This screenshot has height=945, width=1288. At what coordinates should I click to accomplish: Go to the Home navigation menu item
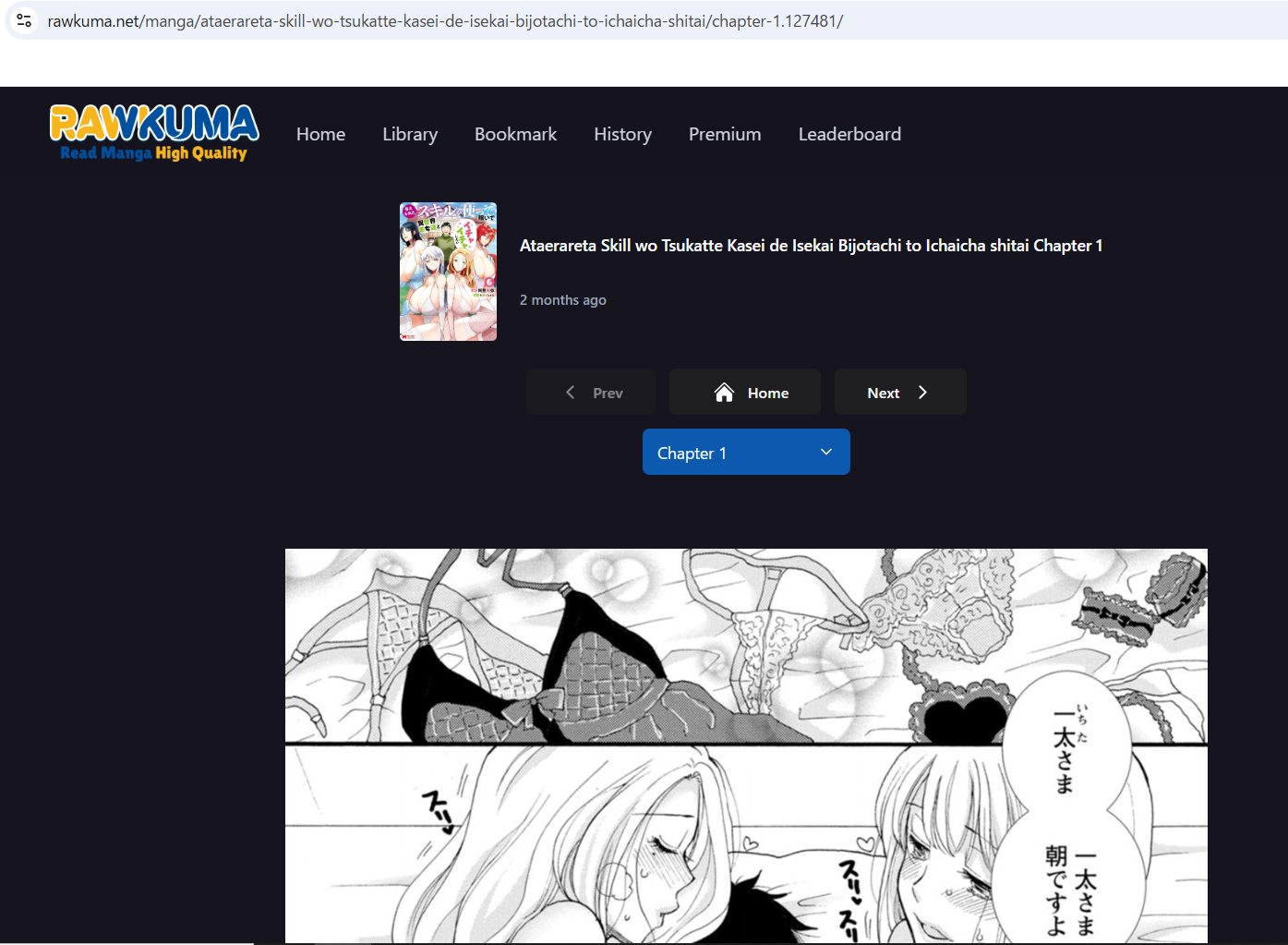pyautogui.click(x=320, y=134)
